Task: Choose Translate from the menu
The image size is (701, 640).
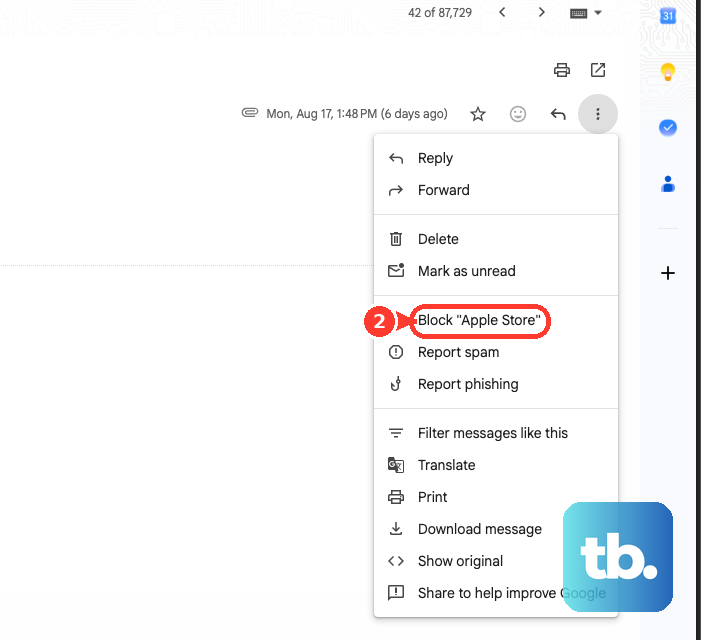Action: coord(496,465)
